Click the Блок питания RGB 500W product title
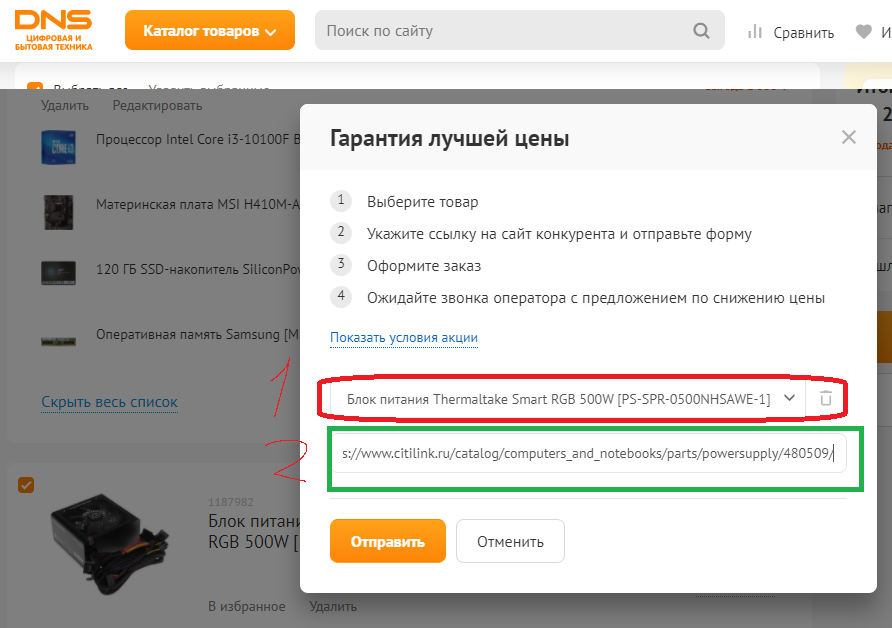 tap(254, 531)
